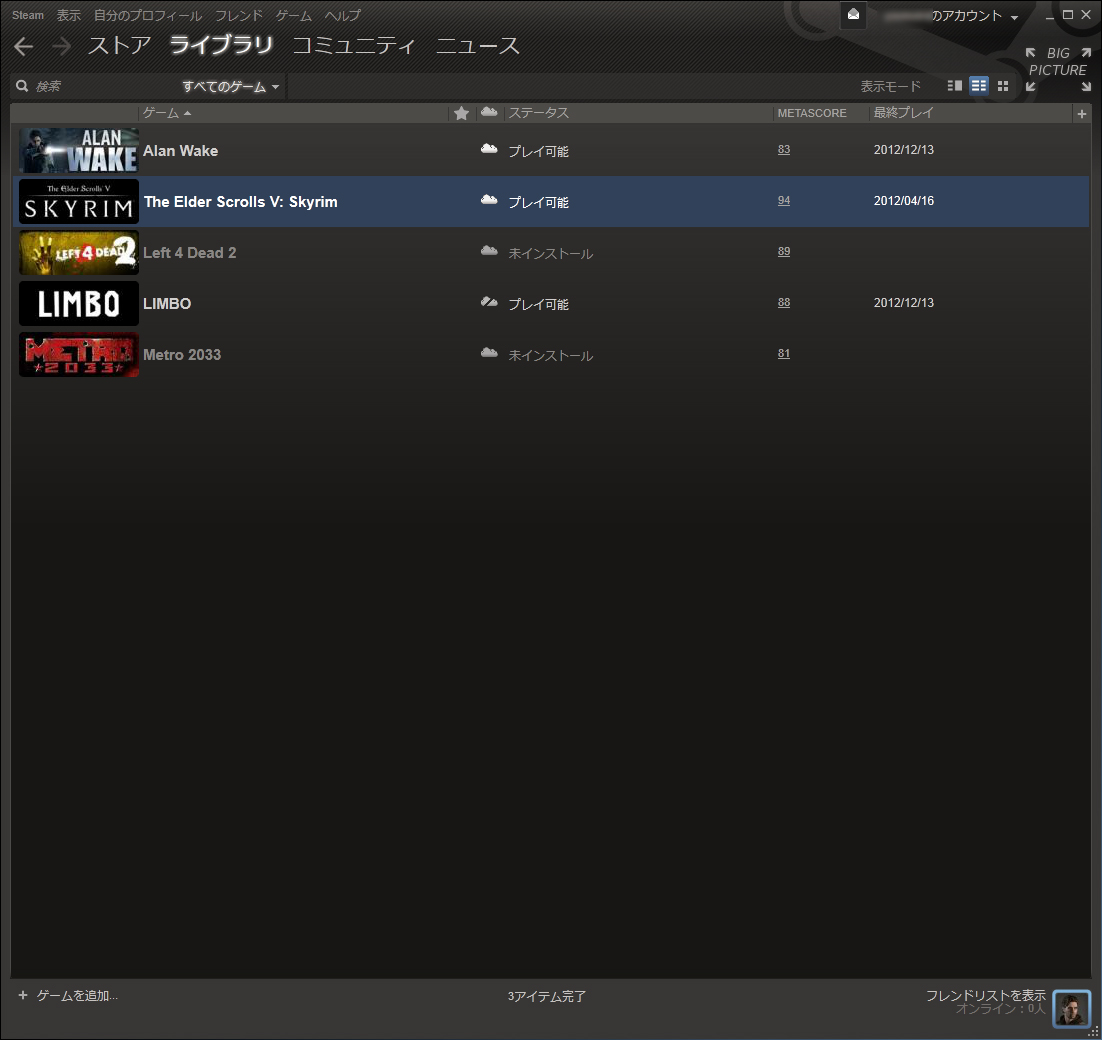Click LIMBO's プレイ可能 status
1102x1040 pixels.
tap(538, 304)
